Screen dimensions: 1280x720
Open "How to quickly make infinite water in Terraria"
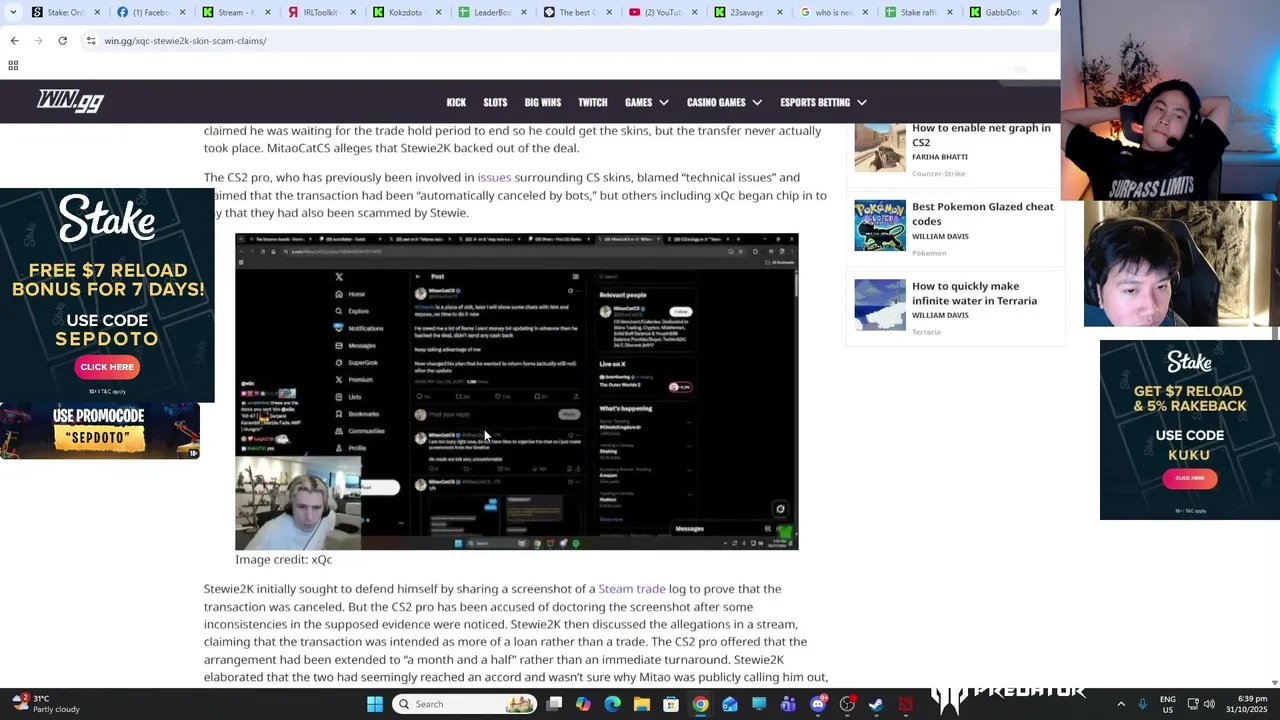974,293
